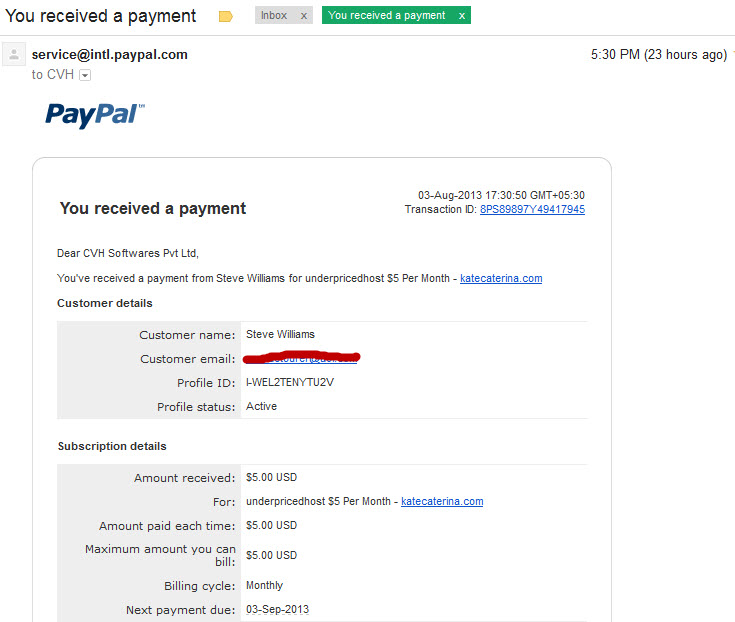
Task: Click the Amount received $5.00 USD value
Action: click(x=271, y=478)
